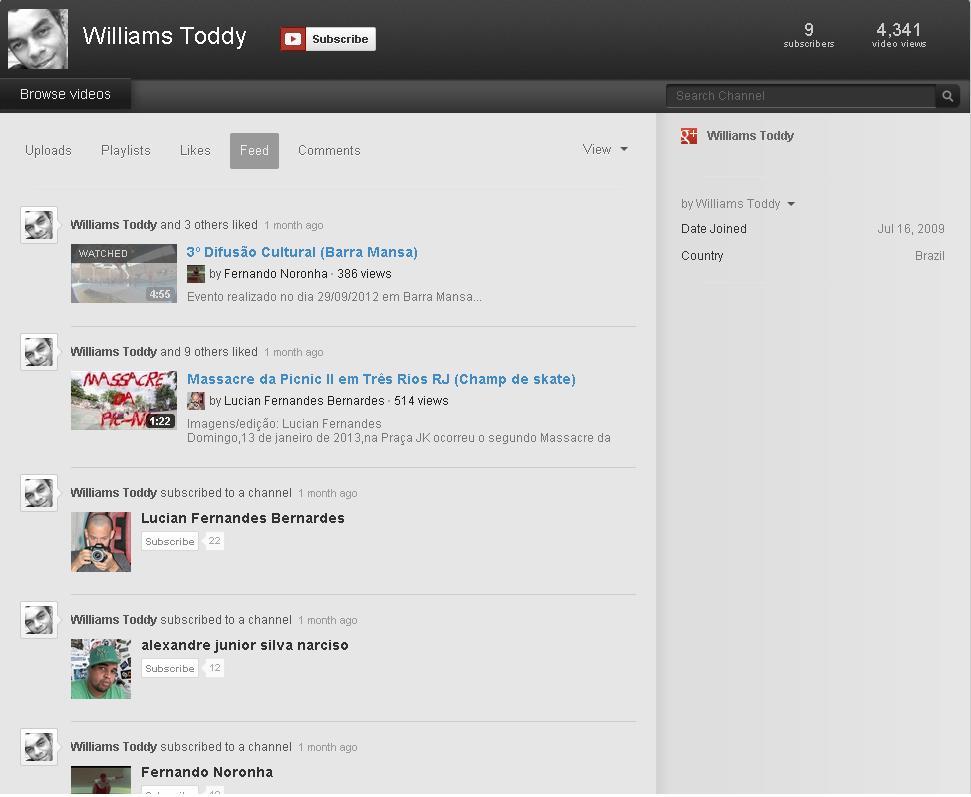This screenshot has height=797, width=971.
Task: Click the Google+ icon beside Williams Toddy
Action: pyautogui.click(x=689, y=136)
